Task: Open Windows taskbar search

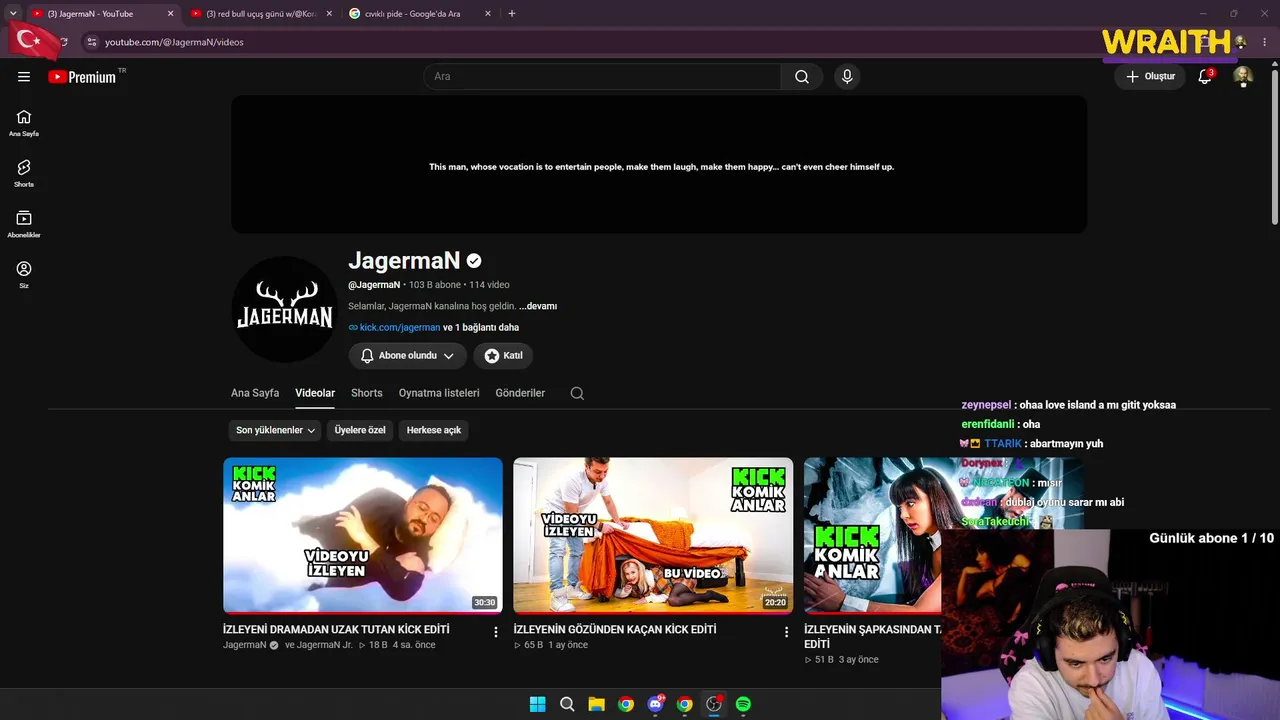Action: [567, 704]
